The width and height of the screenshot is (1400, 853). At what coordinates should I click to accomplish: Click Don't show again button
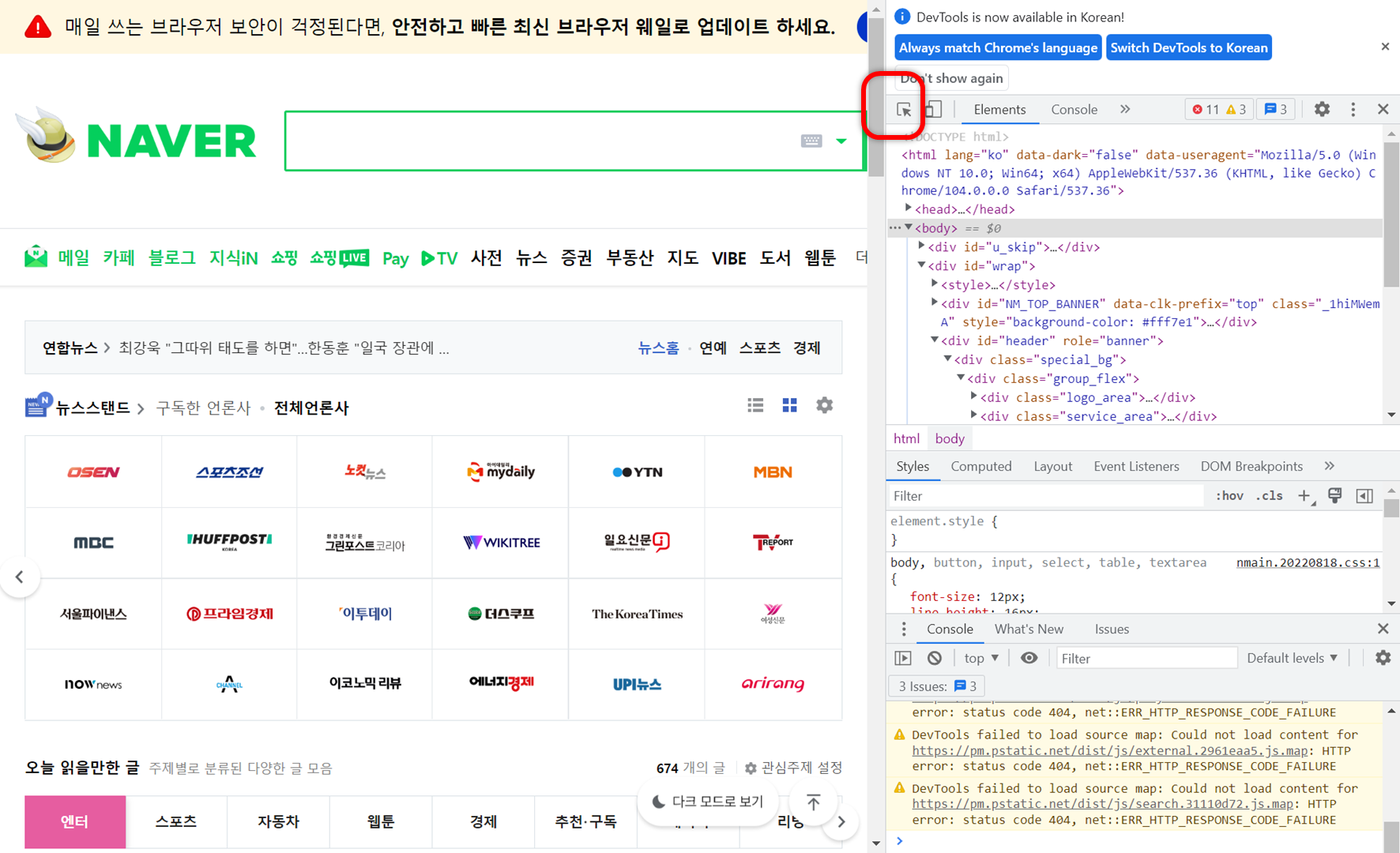coord(952,78)
